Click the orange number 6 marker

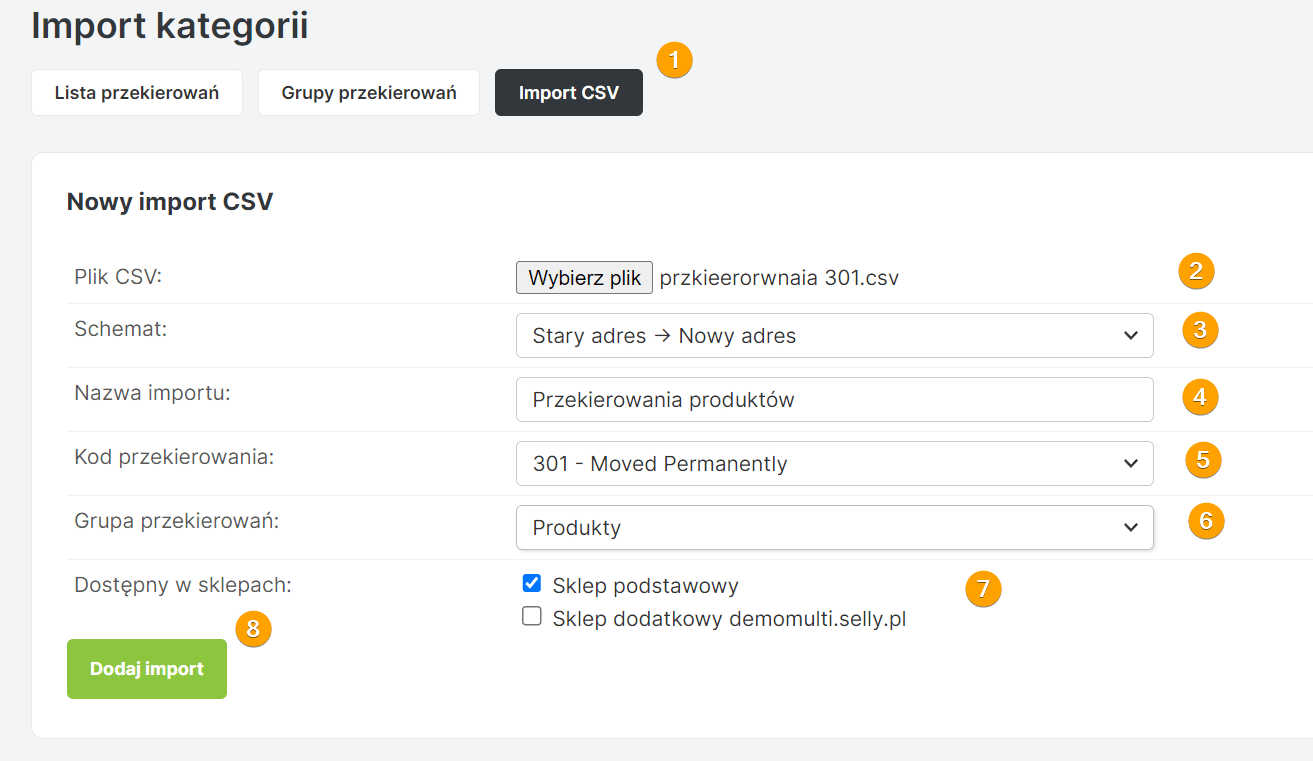1206,521
